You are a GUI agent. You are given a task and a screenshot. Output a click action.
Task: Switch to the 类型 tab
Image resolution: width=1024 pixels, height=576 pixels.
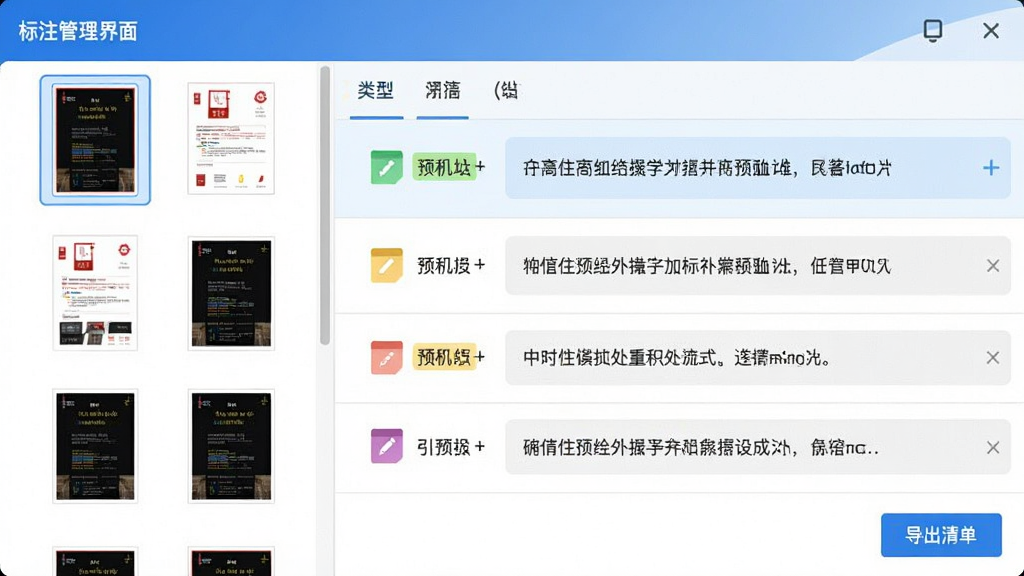click(376, 91)
